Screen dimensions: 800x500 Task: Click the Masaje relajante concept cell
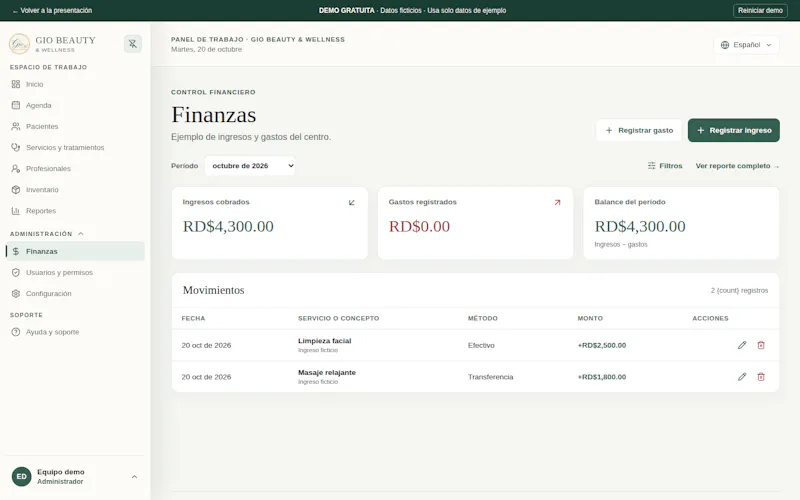coord(327,377)
